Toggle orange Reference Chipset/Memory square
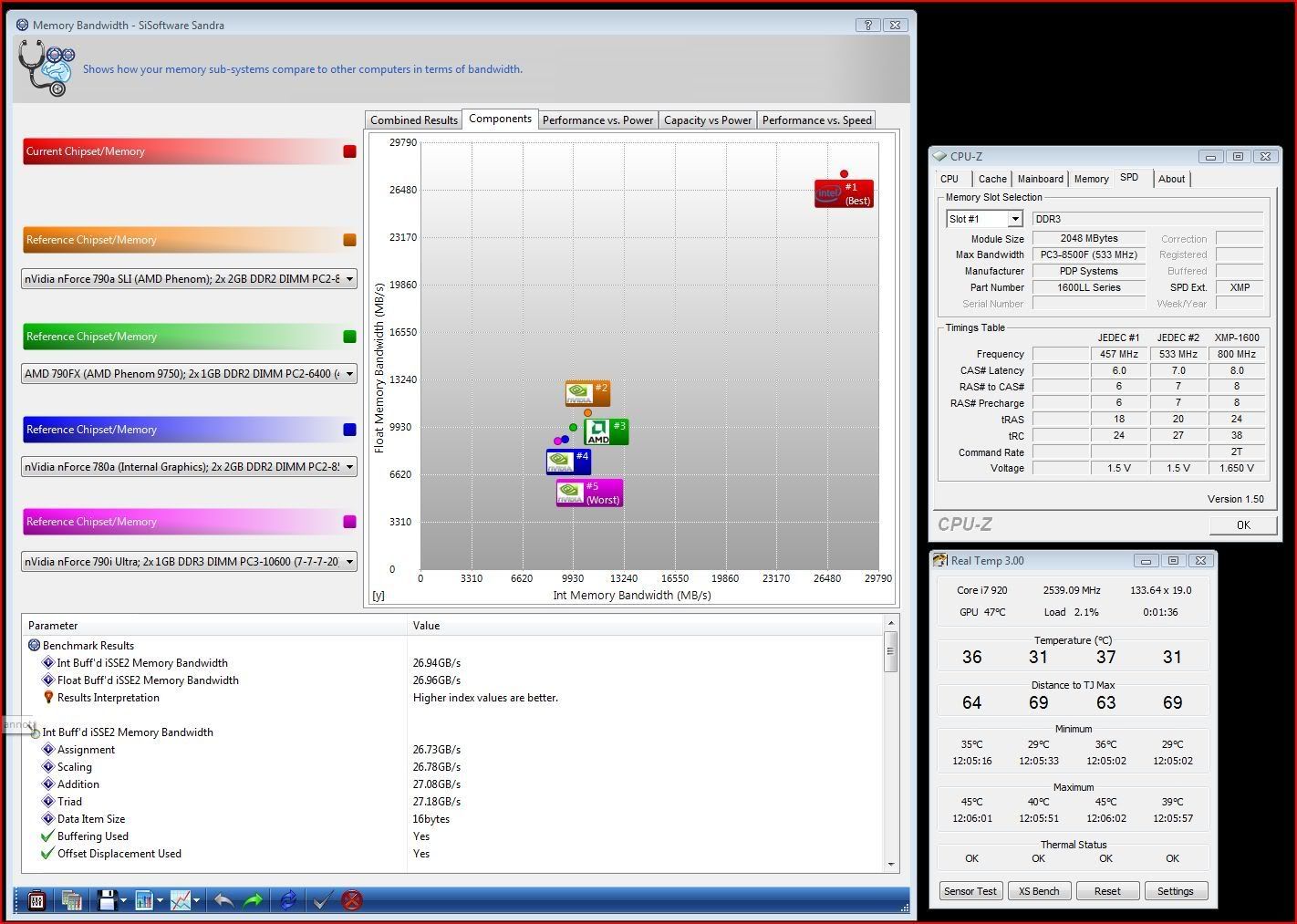 click(349, 240)
